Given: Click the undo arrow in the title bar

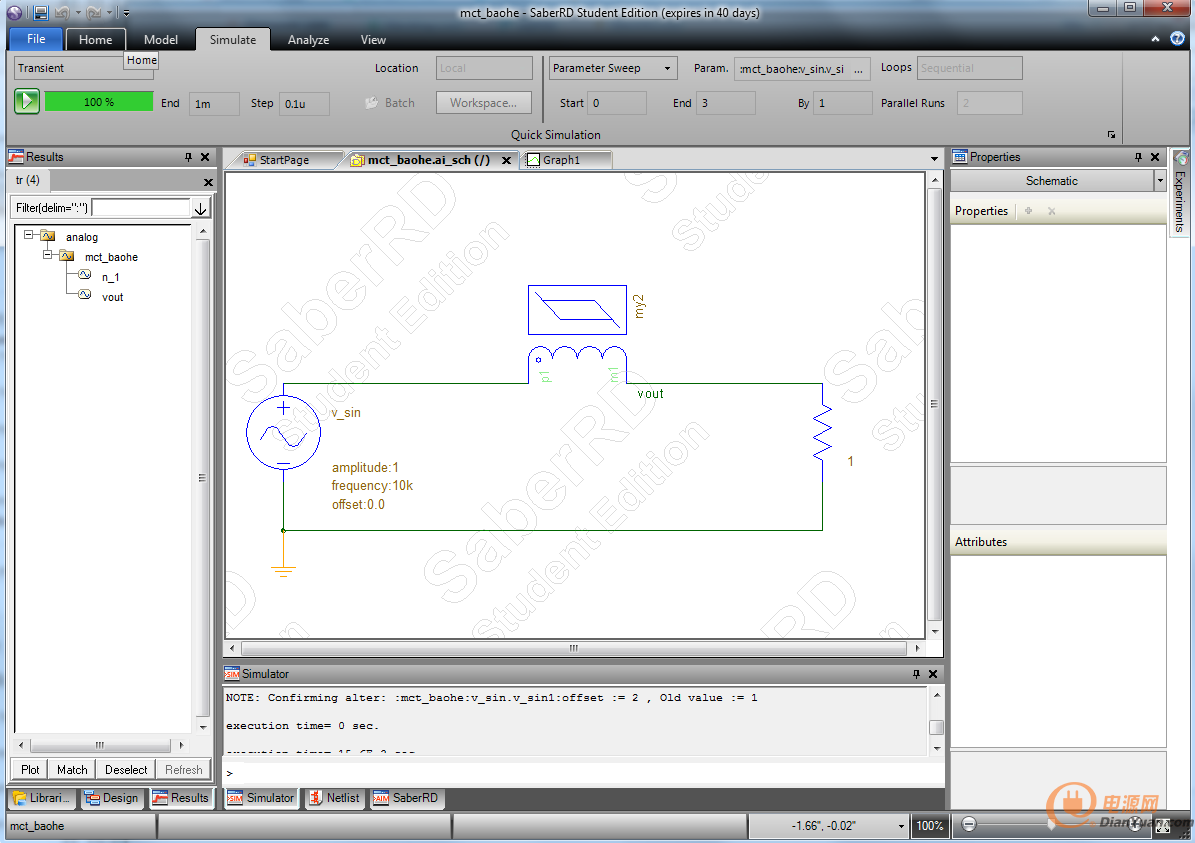Looking at the screenshot, I should [62, 12].
